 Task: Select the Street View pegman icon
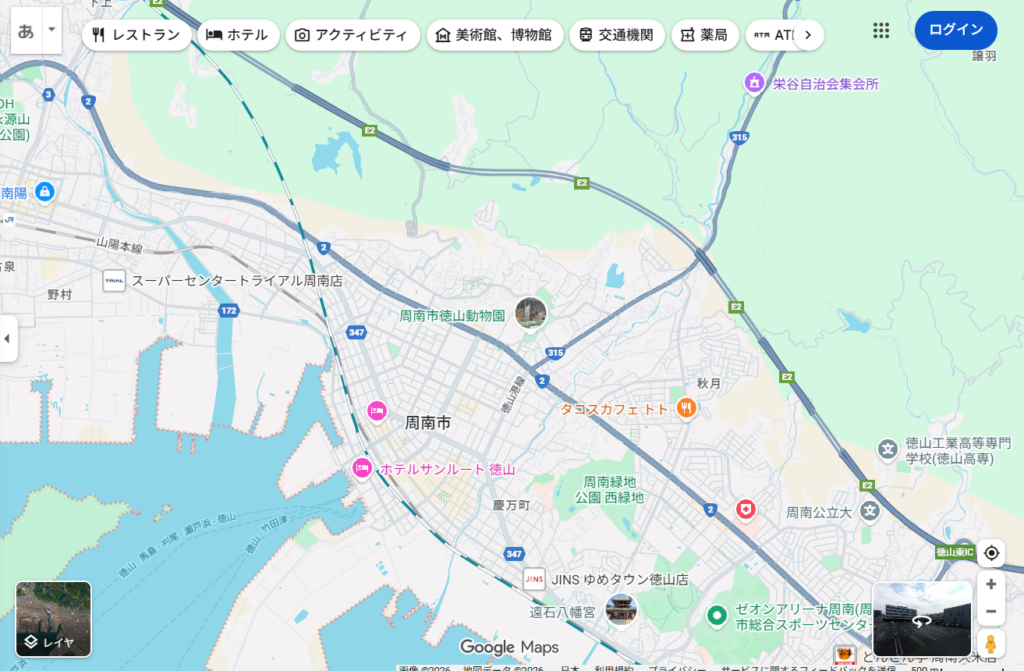(990, 643)
